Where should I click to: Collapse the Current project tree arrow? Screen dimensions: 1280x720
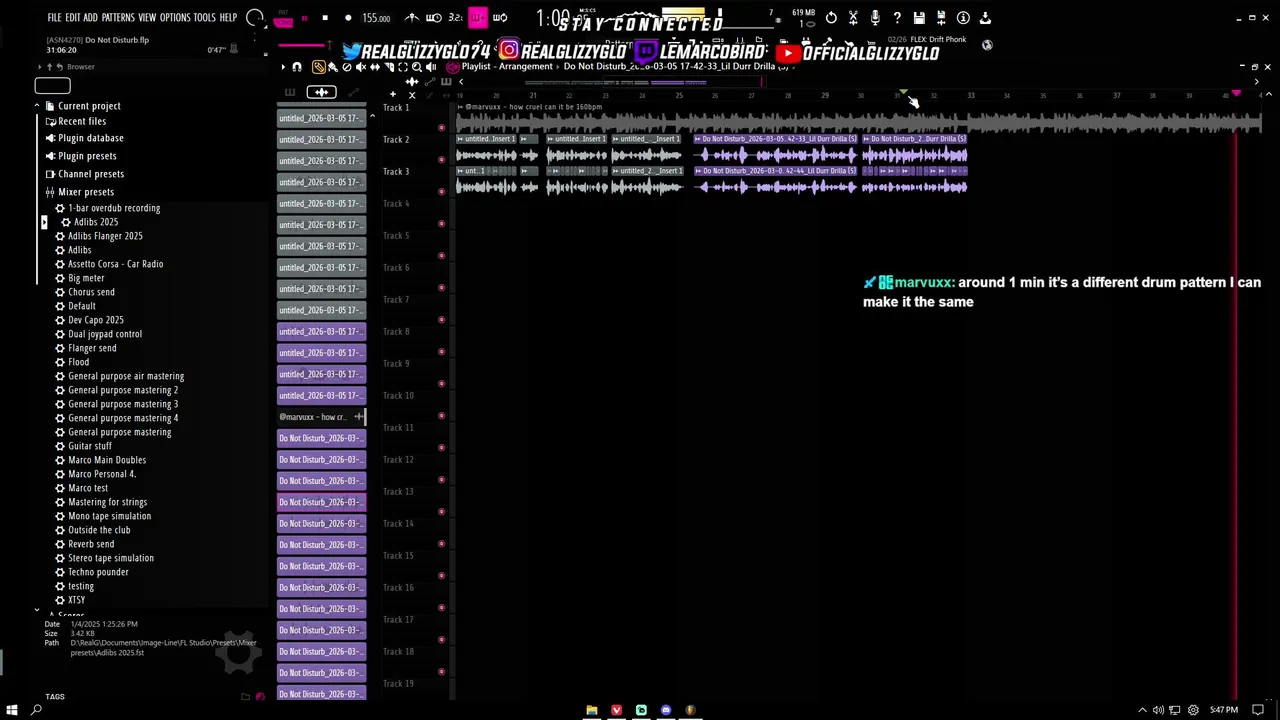(x=37, y=105)
